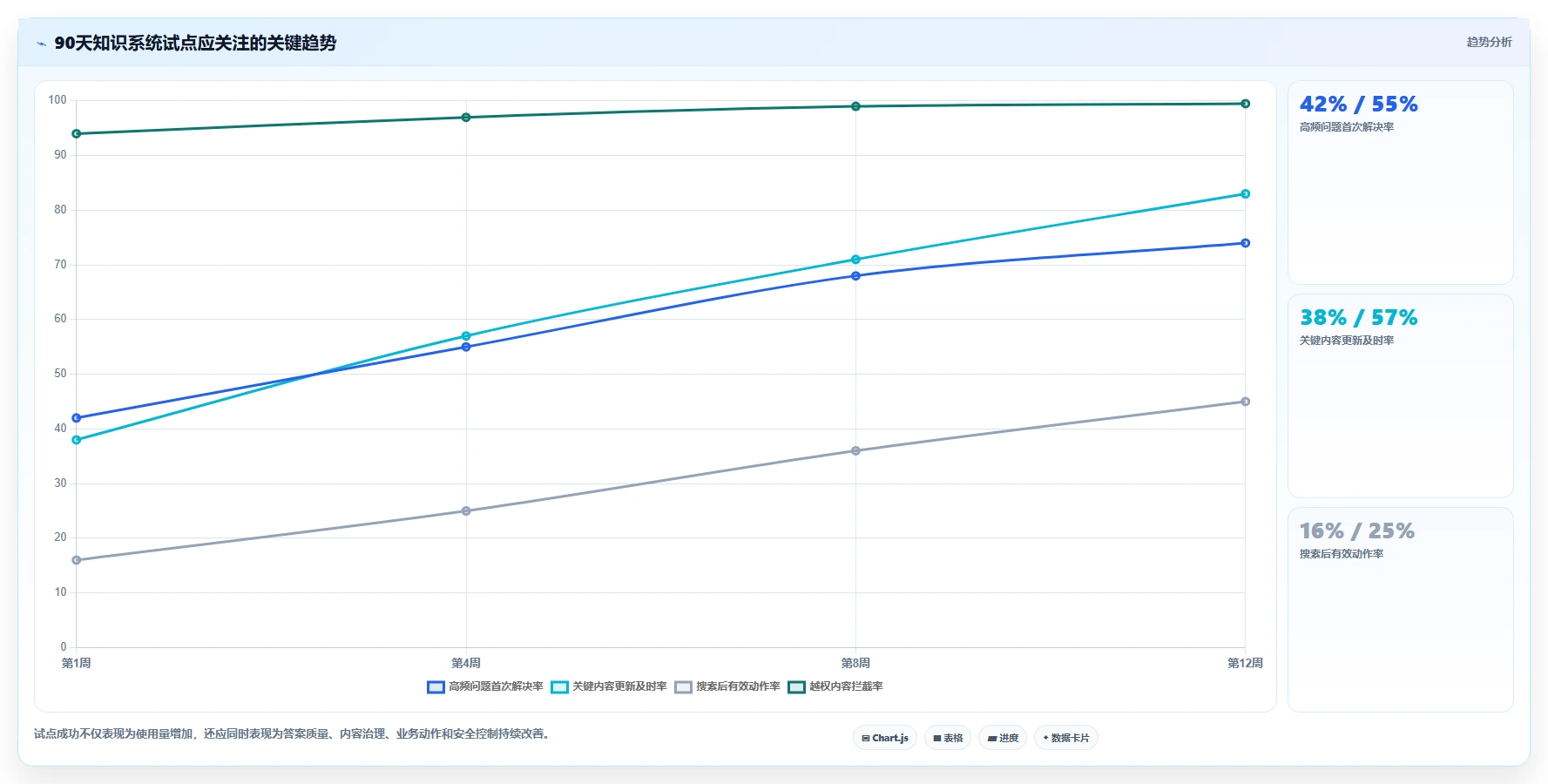Click the blue line point at 第4周 (55)
Screen dimensions: 1548x784
(x=466, y=347)
